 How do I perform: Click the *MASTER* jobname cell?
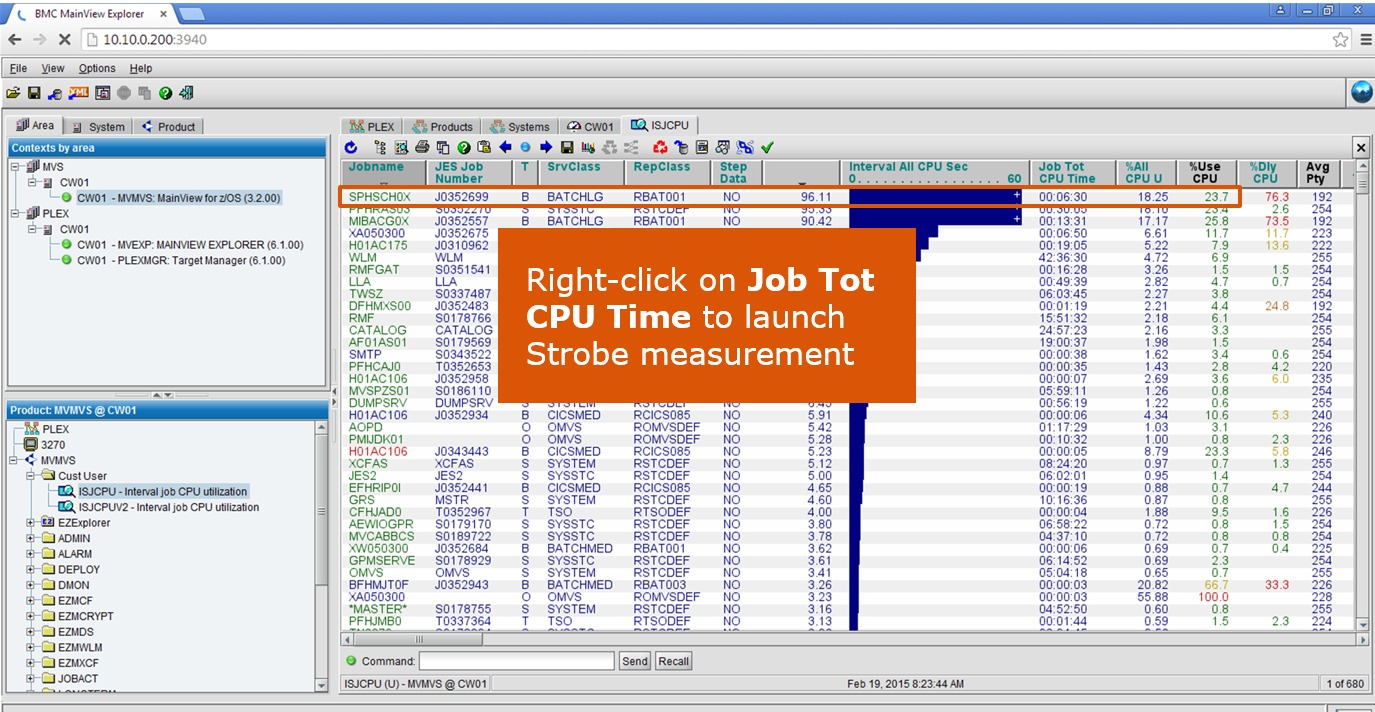pyautogui.click(x=377, y=609)
